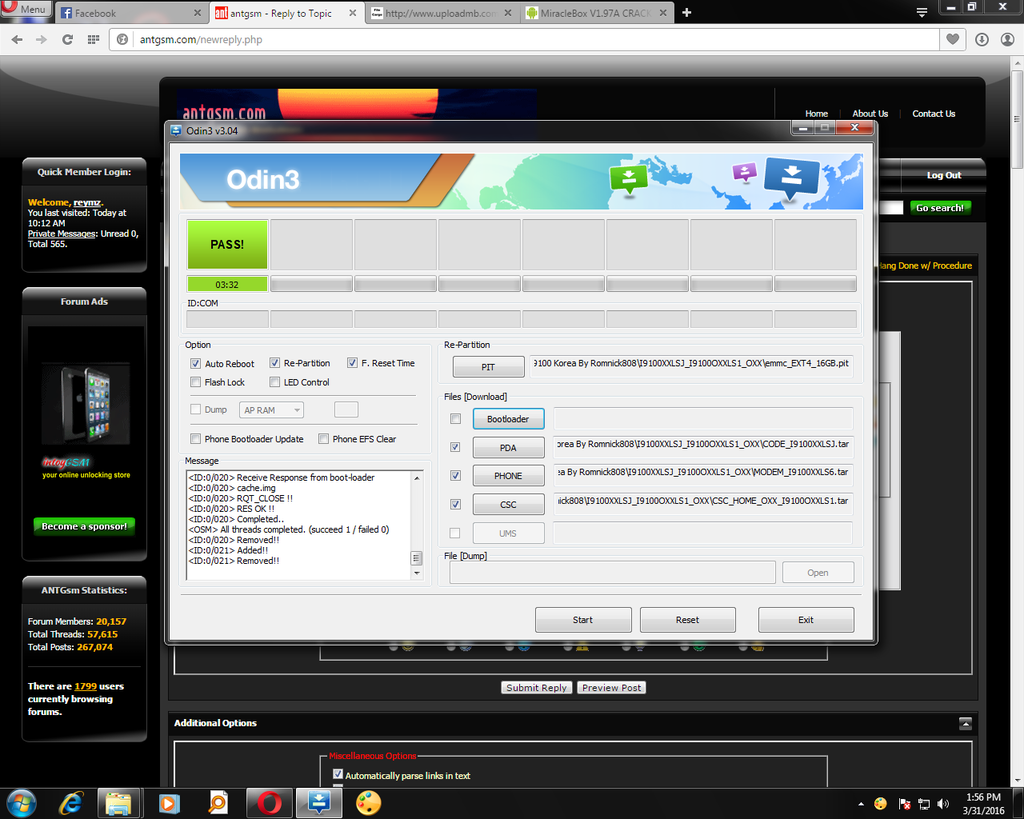Click down arrow of Message log scrollbar
Viewport: 1024px width, 819px height.
(417, 574)
